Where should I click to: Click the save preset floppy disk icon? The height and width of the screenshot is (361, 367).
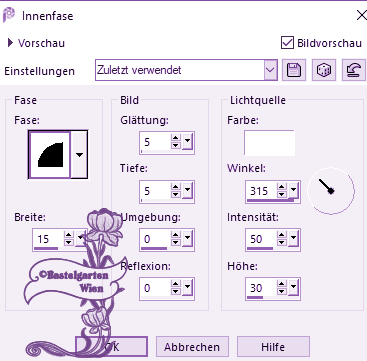(x=294, y=70)
